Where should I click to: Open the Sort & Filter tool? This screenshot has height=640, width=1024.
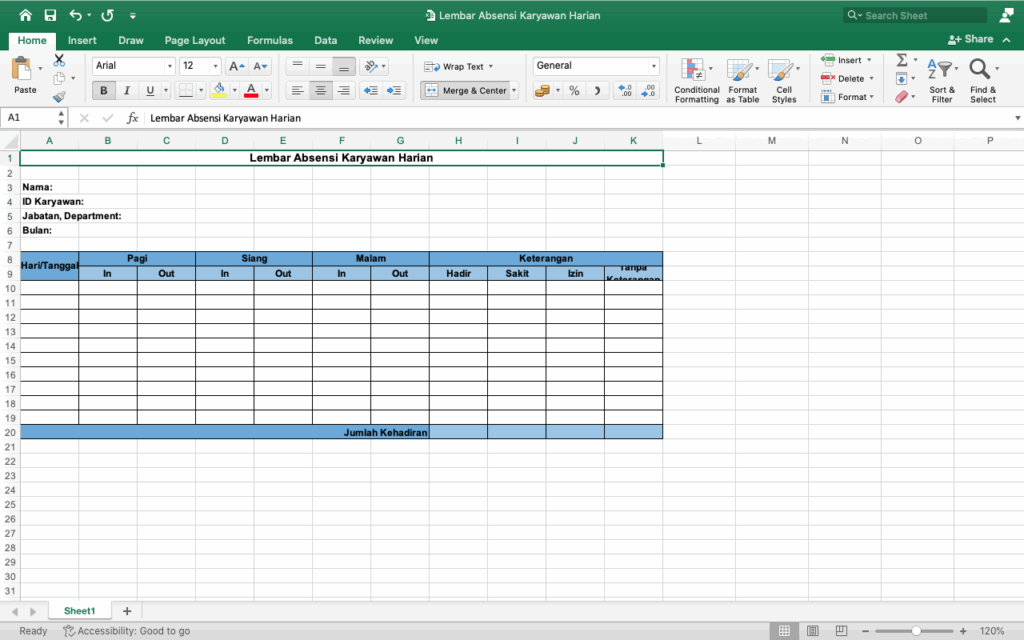click(x=942, y=80)
